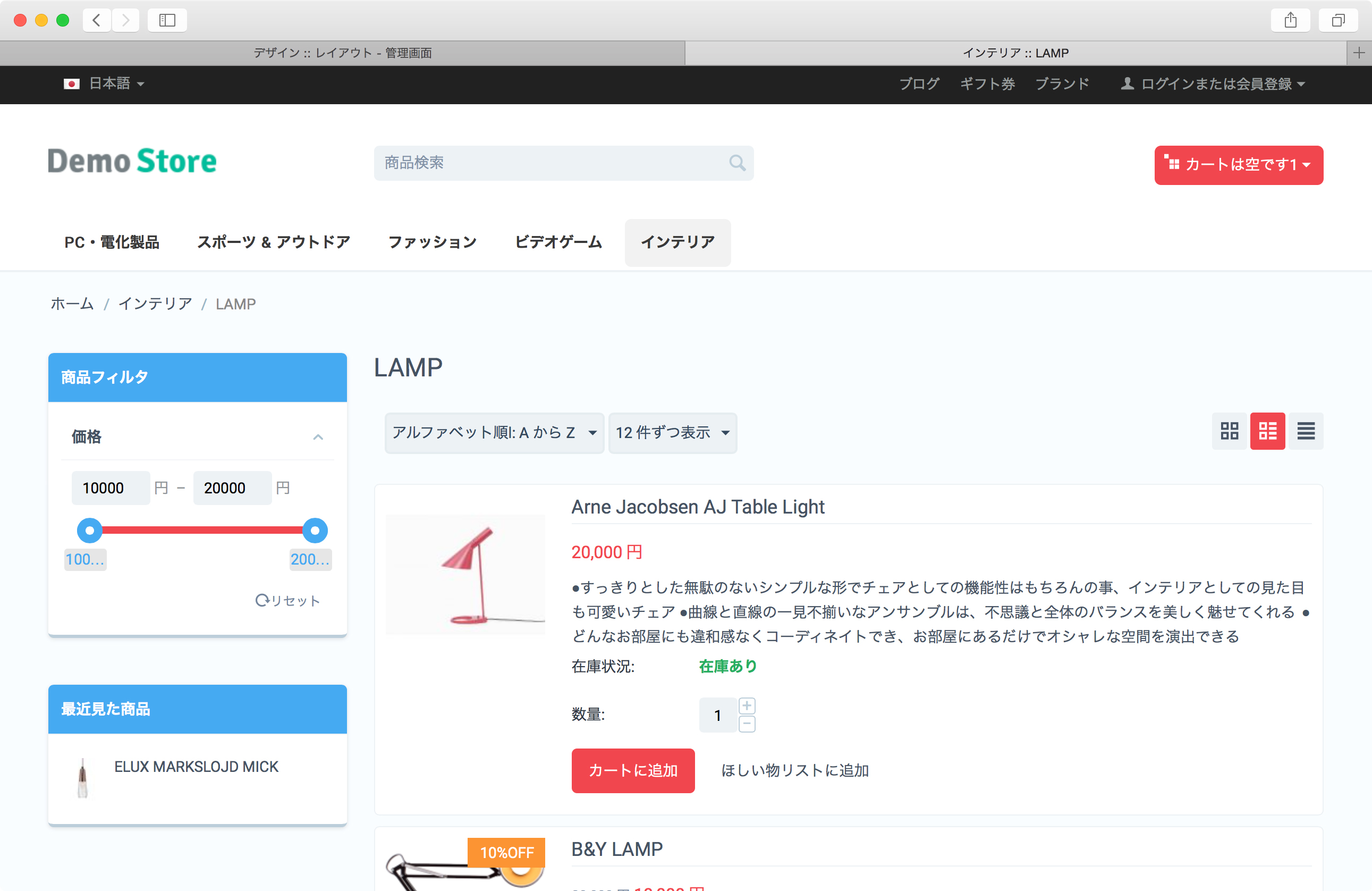
Task: Click the right price slider handle
Action: tap(315, 531)
